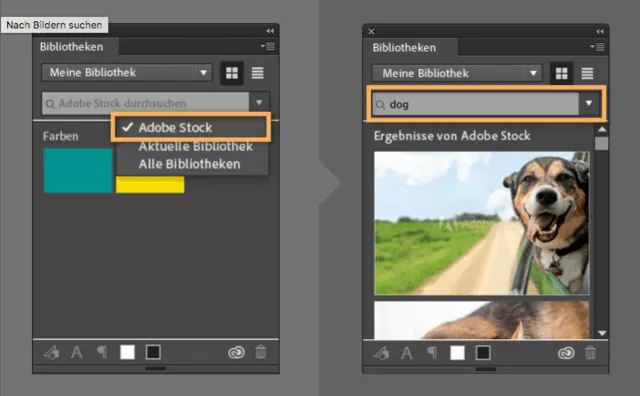The width and height of the screenshot is (640, 396).
Task: Close the right Bibliotheken panel
Action: point(371,31)
